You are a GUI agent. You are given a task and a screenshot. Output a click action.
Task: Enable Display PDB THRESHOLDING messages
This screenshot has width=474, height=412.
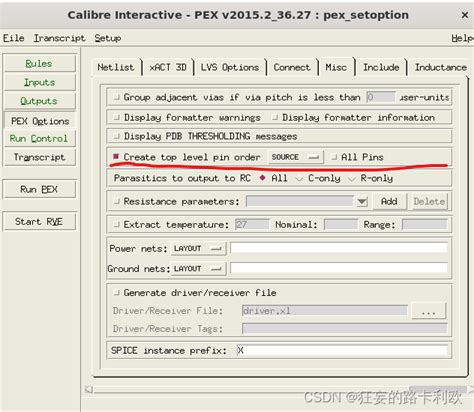click(116, 136)
